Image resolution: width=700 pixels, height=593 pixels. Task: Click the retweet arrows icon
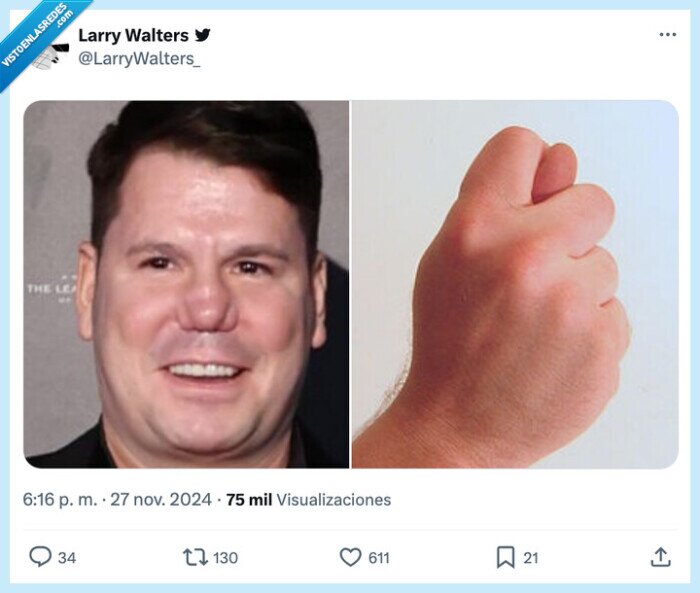pyautogui.click(x=195, y=557)
